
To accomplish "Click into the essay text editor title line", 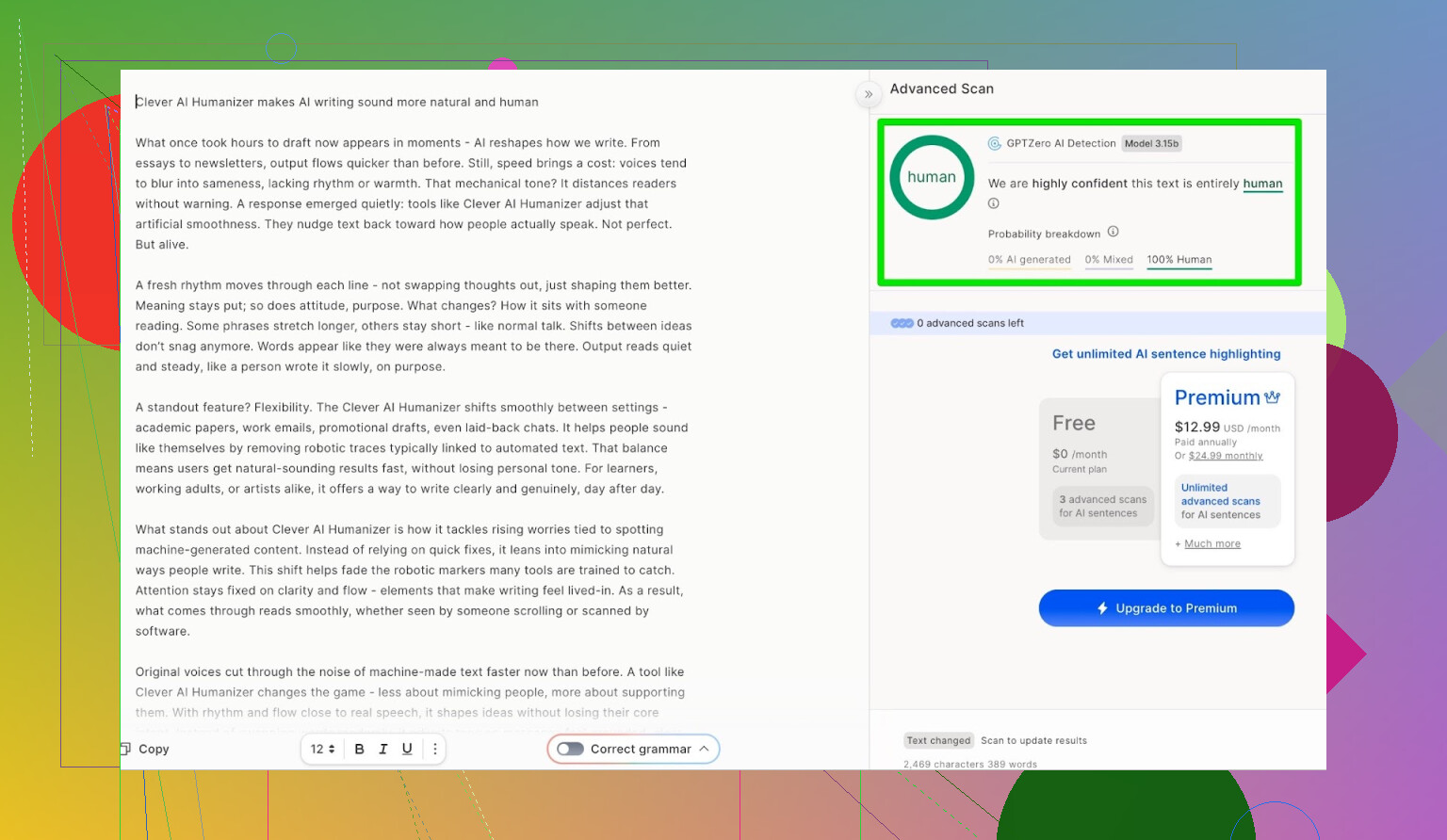I will tap(337, 102).
